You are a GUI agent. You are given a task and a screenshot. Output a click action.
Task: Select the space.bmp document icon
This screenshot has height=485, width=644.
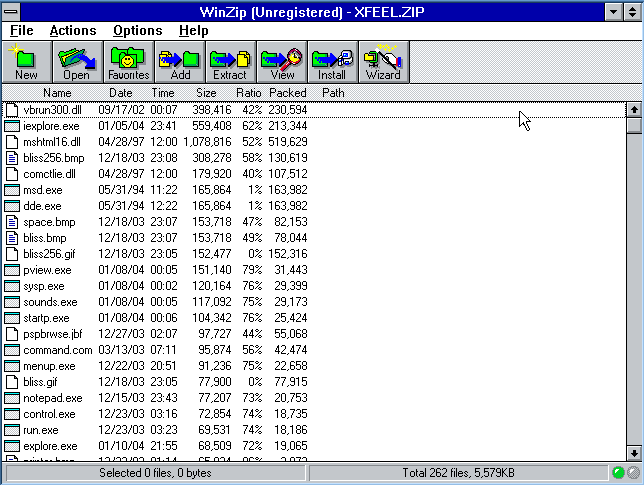tap(12, 222)
